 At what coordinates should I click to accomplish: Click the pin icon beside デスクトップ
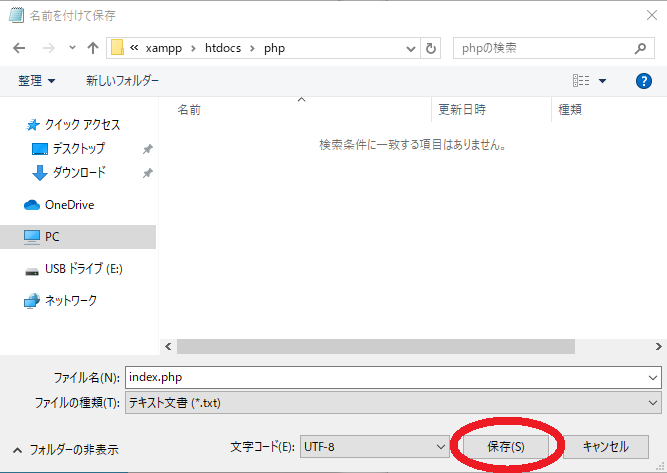[148, 149]
